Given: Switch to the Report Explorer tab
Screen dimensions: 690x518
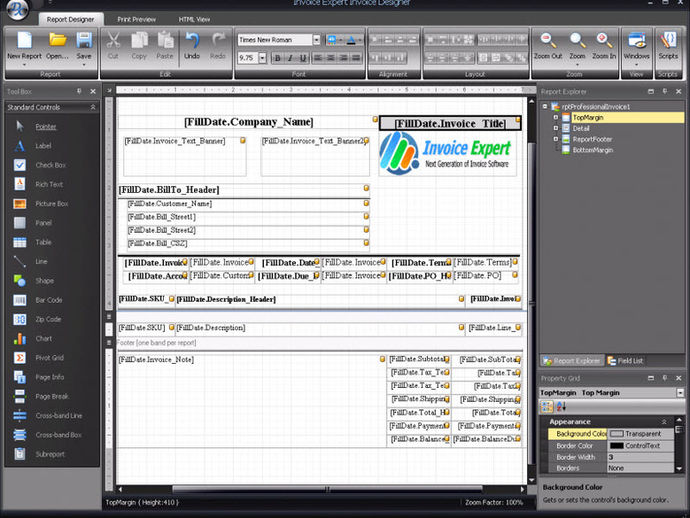Looking at the screenshot, I should (572, 361).
